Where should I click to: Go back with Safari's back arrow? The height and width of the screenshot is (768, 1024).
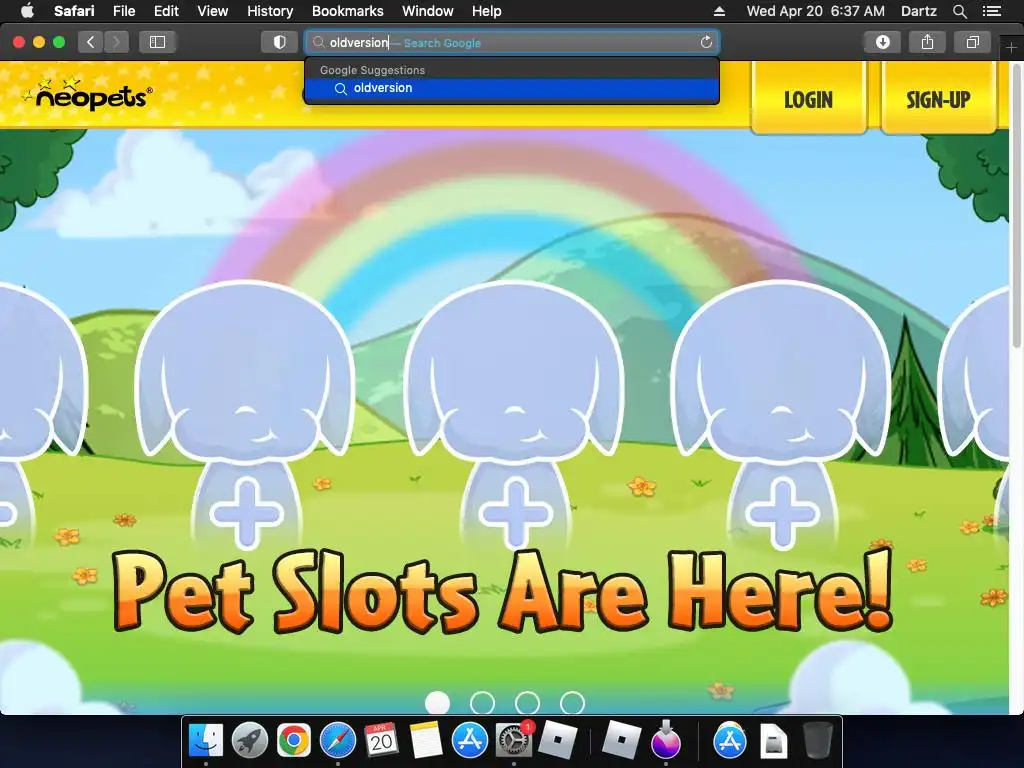(91, 42)
